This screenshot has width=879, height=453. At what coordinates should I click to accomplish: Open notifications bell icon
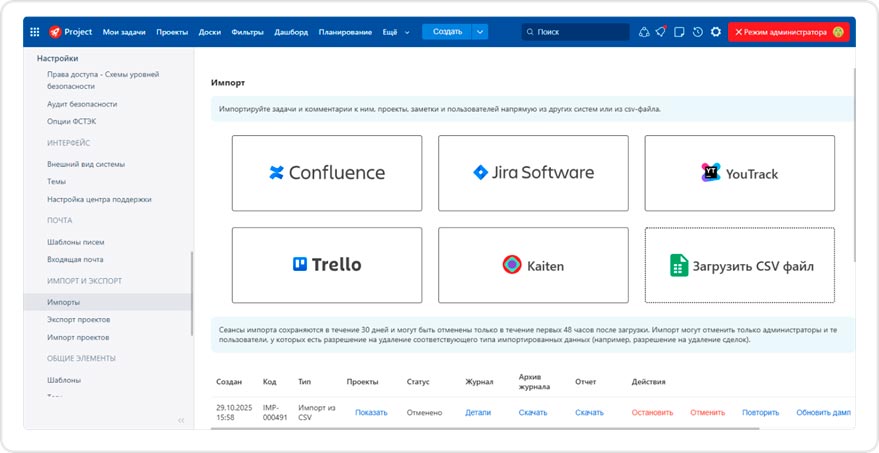point(661,32)
